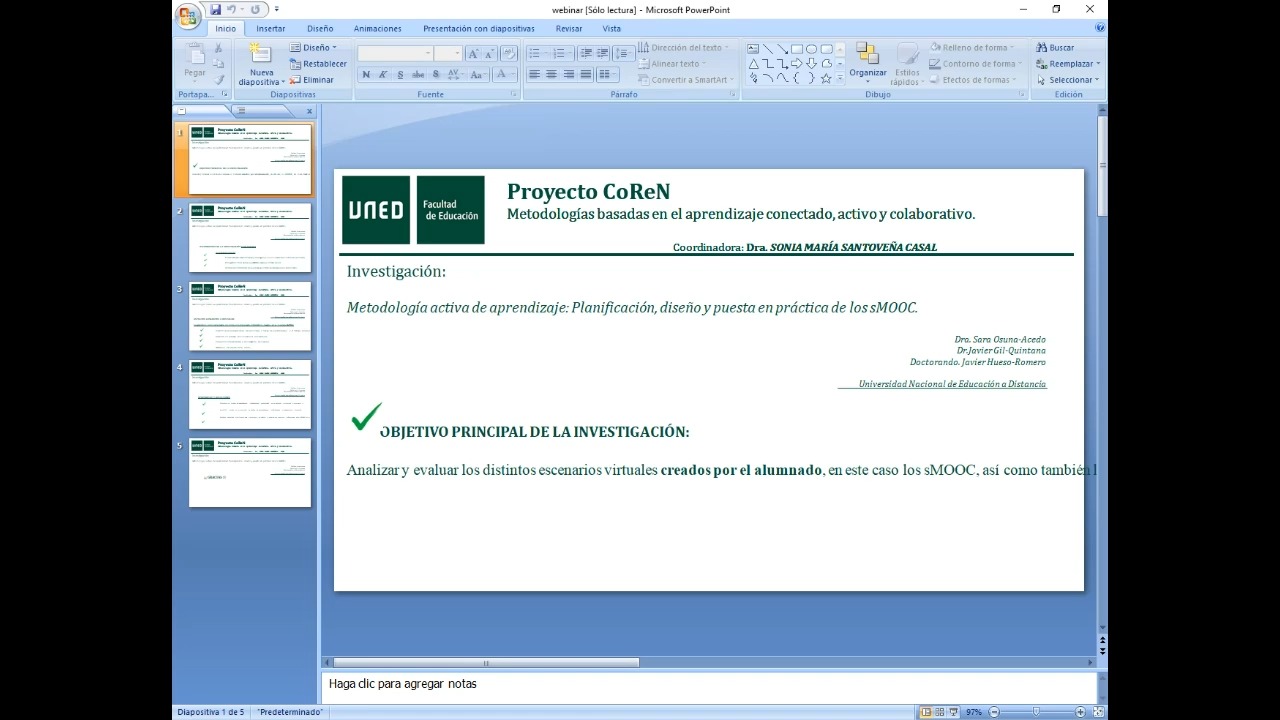Image resolution: width=1280 pixels, height=720 pixels.
Task: Click the Cut scissors icon
Action: click(x=219, y=48)
